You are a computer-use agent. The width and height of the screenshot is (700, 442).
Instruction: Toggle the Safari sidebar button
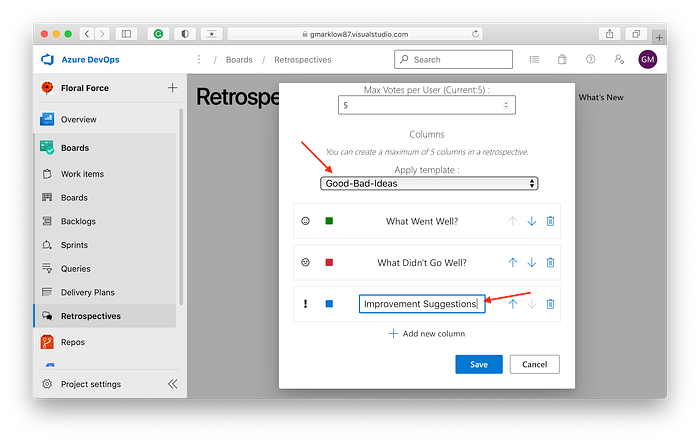pyautogui.click(x=126, y=34)
